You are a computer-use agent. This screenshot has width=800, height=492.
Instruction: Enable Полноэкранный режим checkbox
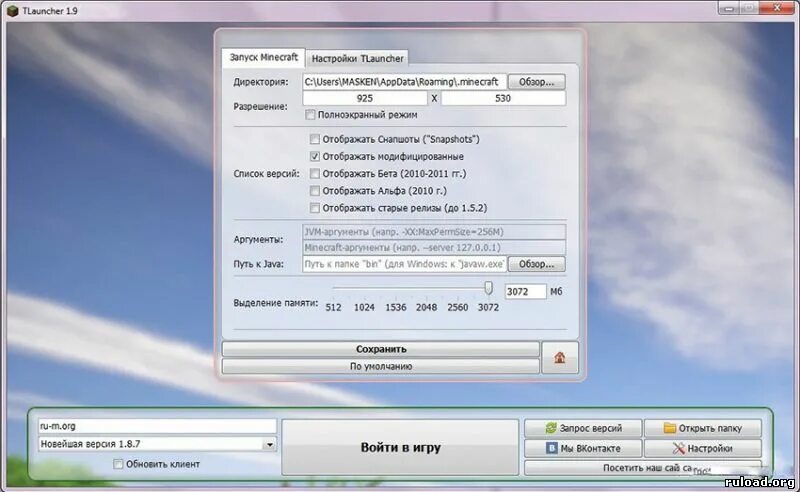310,115
